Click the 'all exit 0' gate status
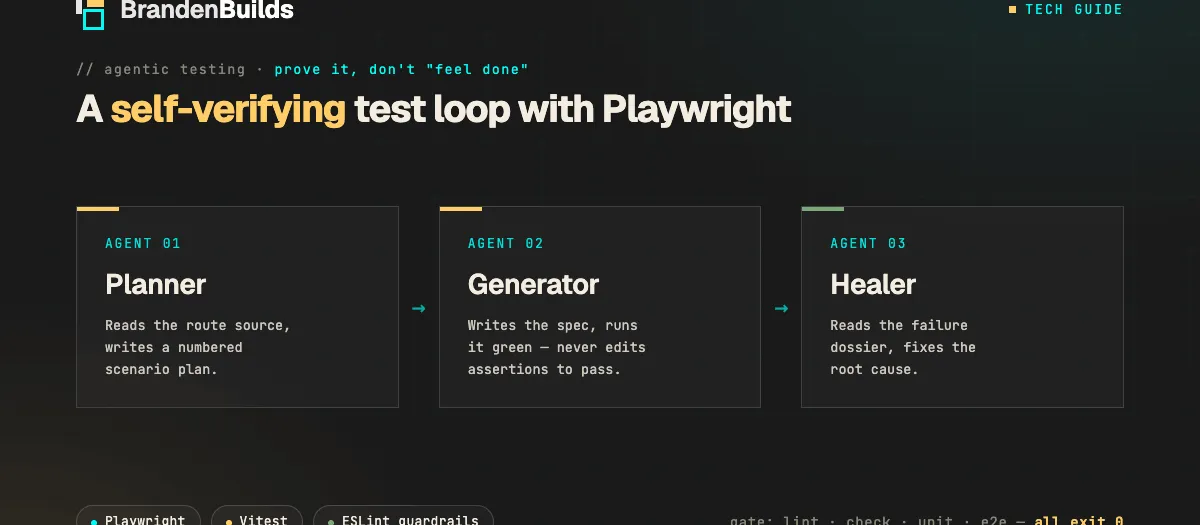This screenshot has width=1200, height=525. point(1079,520)
